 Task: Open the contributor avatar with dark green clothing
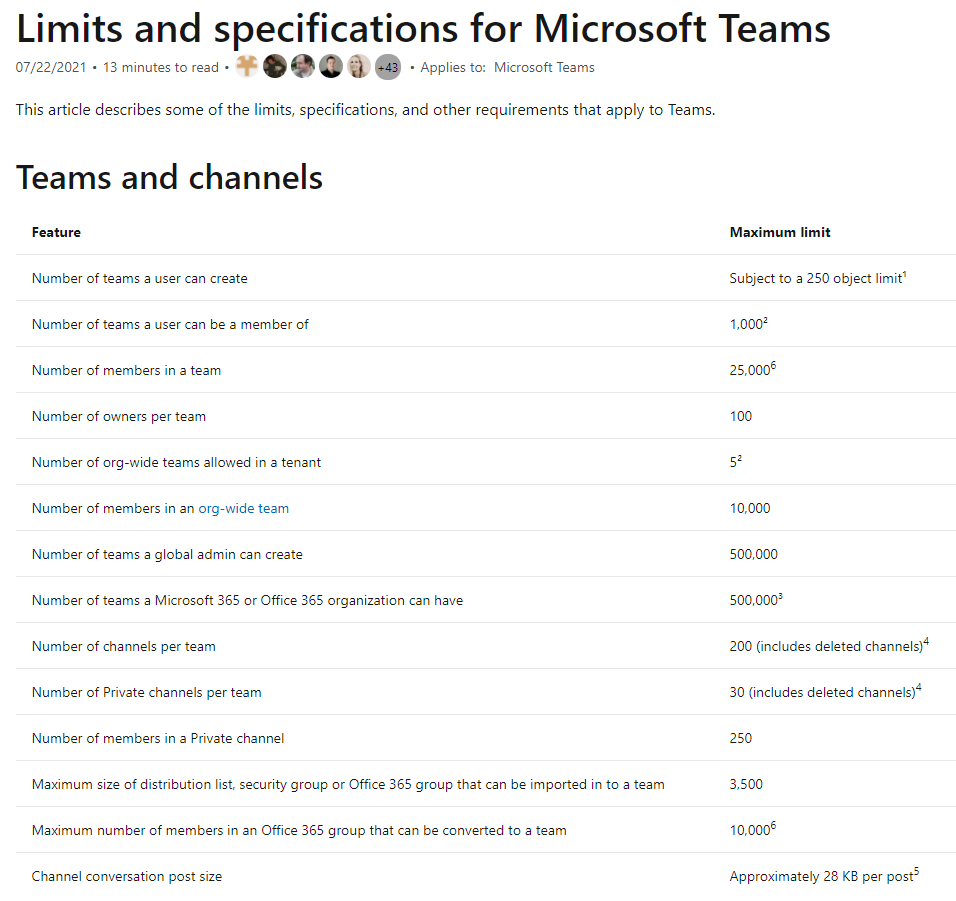click(x=275, y=66)
